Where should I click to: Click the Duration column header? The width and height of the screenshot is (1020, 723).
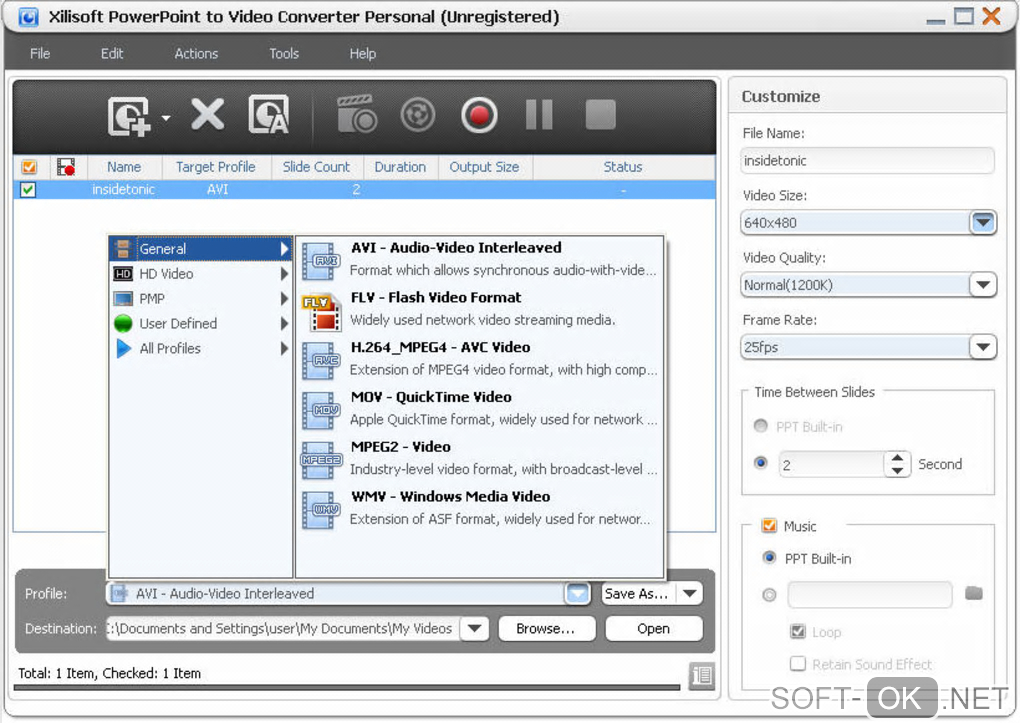point(400,167)
